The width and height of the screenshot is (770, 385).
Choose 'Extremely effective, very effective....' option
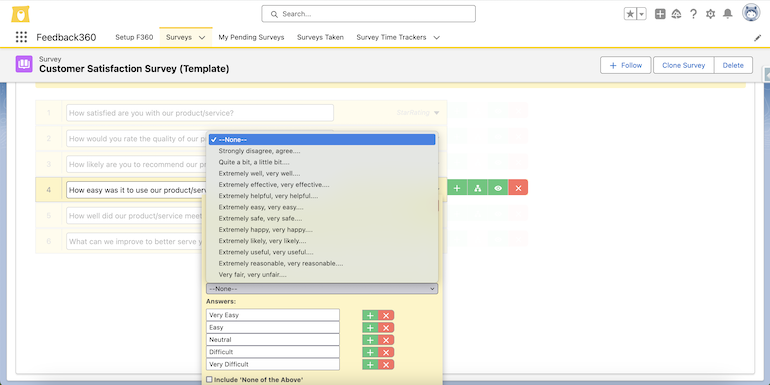(x=322, y=185)
